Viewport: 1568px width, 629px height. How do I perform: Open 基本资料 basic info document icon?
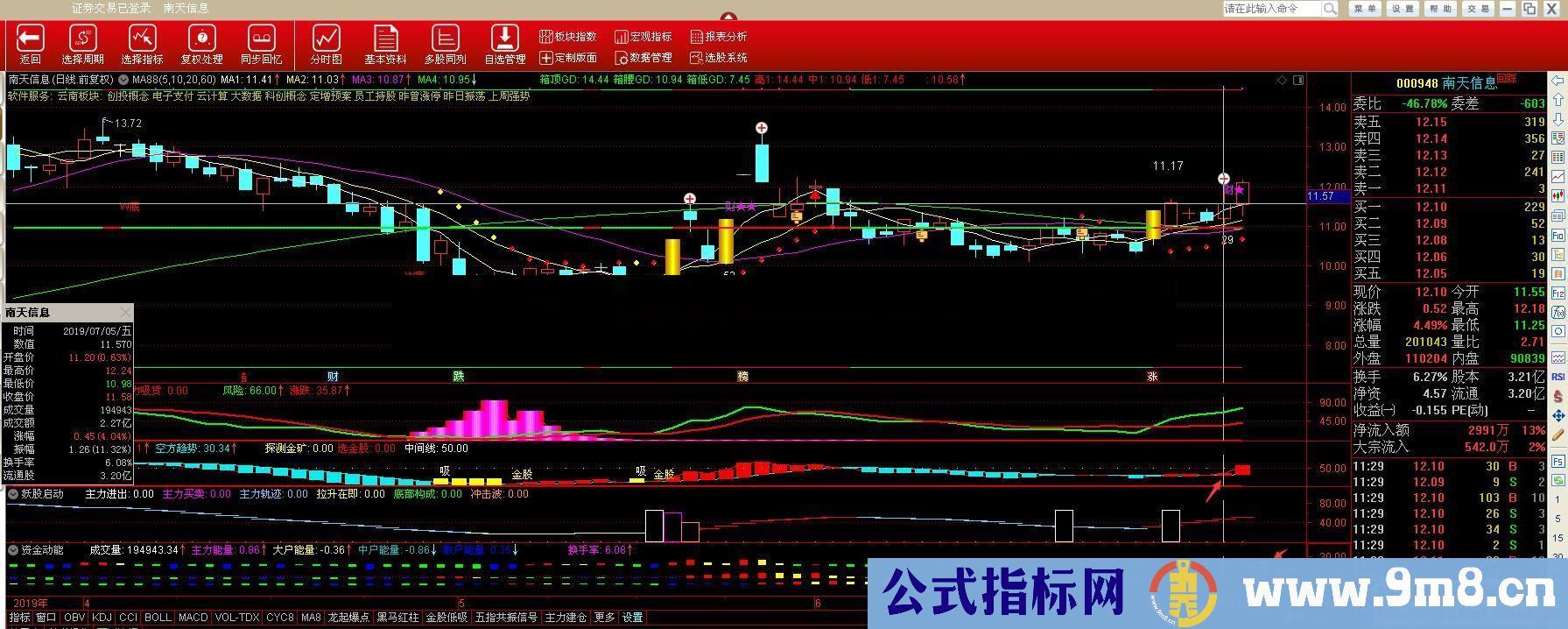(385, 39)
